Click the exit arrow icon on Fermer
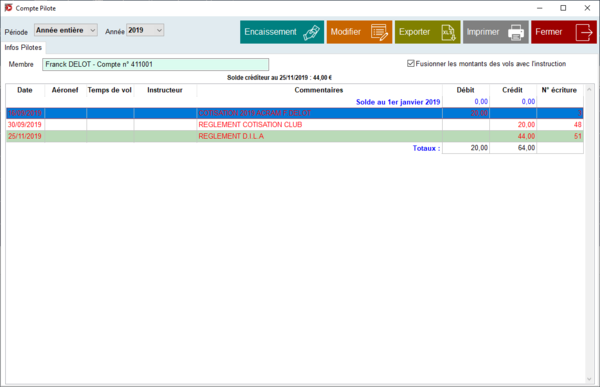This screenshot has width=600, height=387. point(584,32)
